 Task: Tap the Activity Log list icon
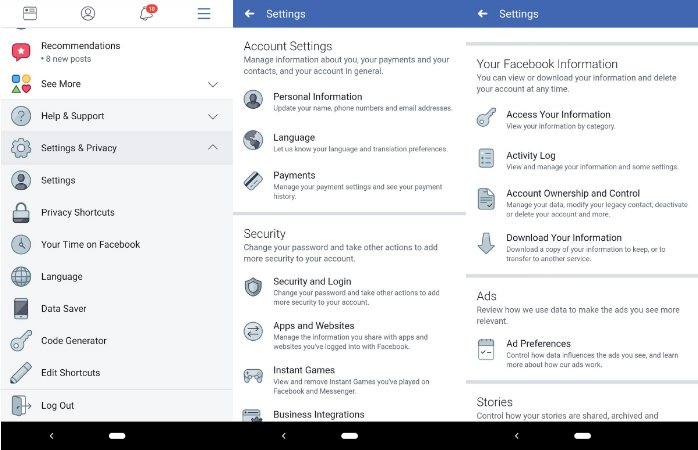(486, 158)
